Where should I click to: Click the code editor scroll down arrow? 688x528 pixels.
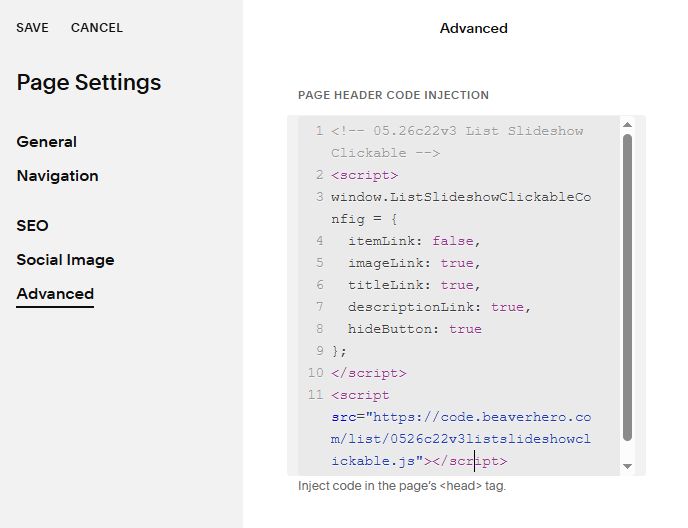627,466
